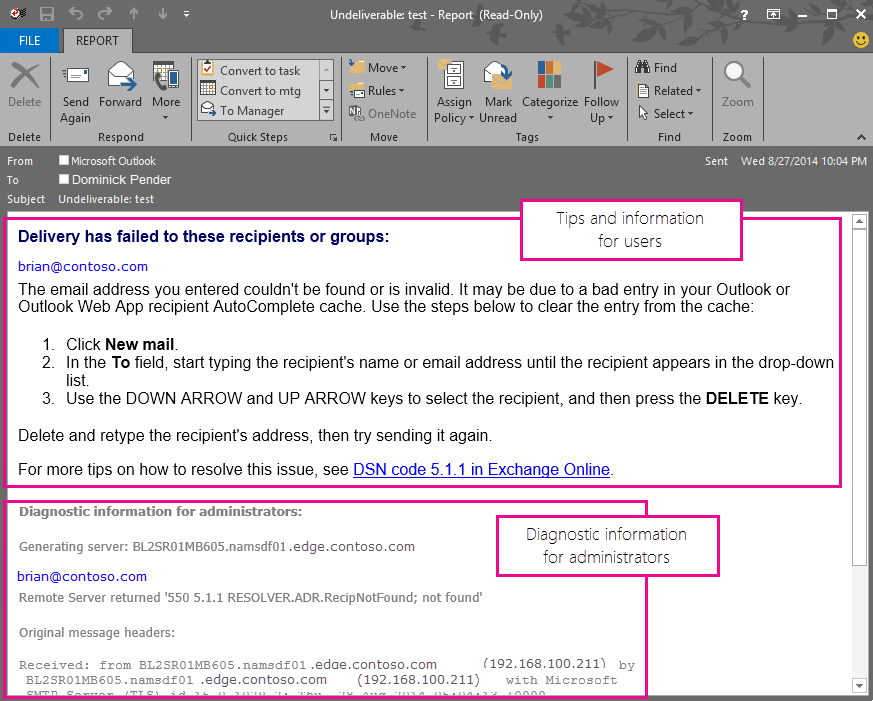Viewport: 873px width, 701px height.
Task: Click the OneNote icon
Action: click(x=356, y=113)
